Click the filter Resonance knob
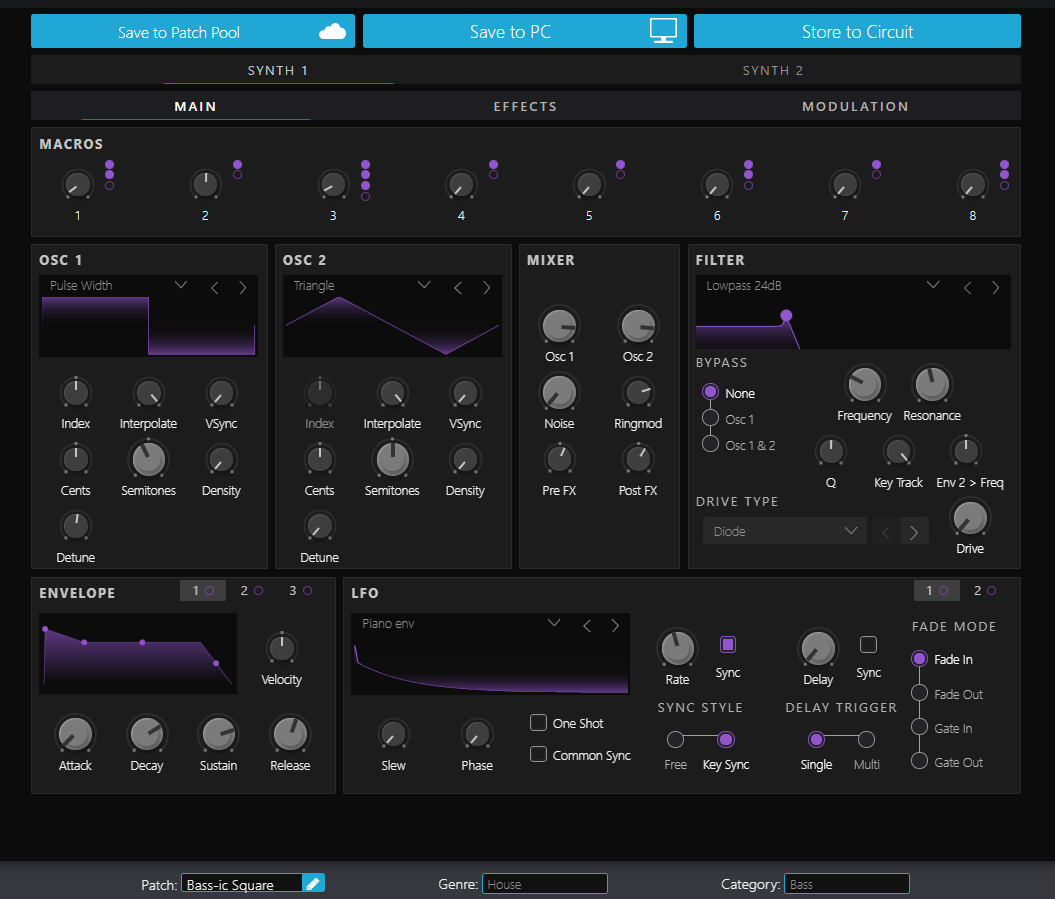1055x899 pixels. coord(932,385)
